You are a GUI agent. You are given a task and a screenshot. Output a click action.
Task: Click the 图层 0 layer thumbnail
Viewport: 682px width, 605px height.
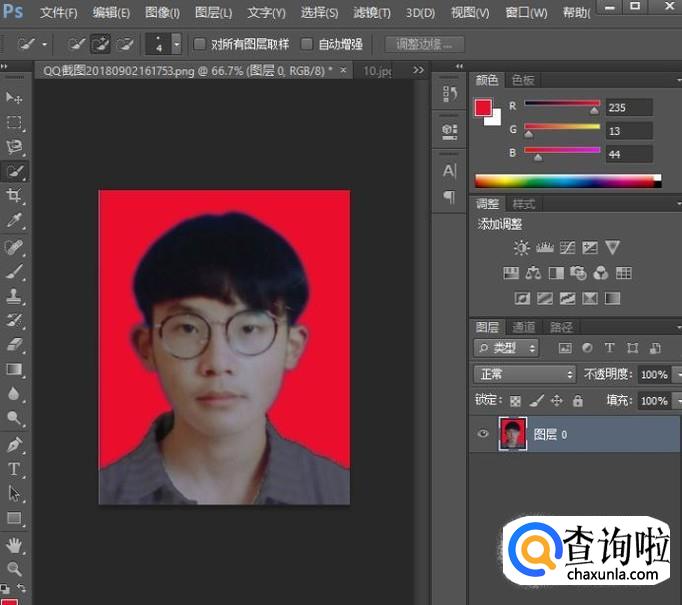coord(514,434)
